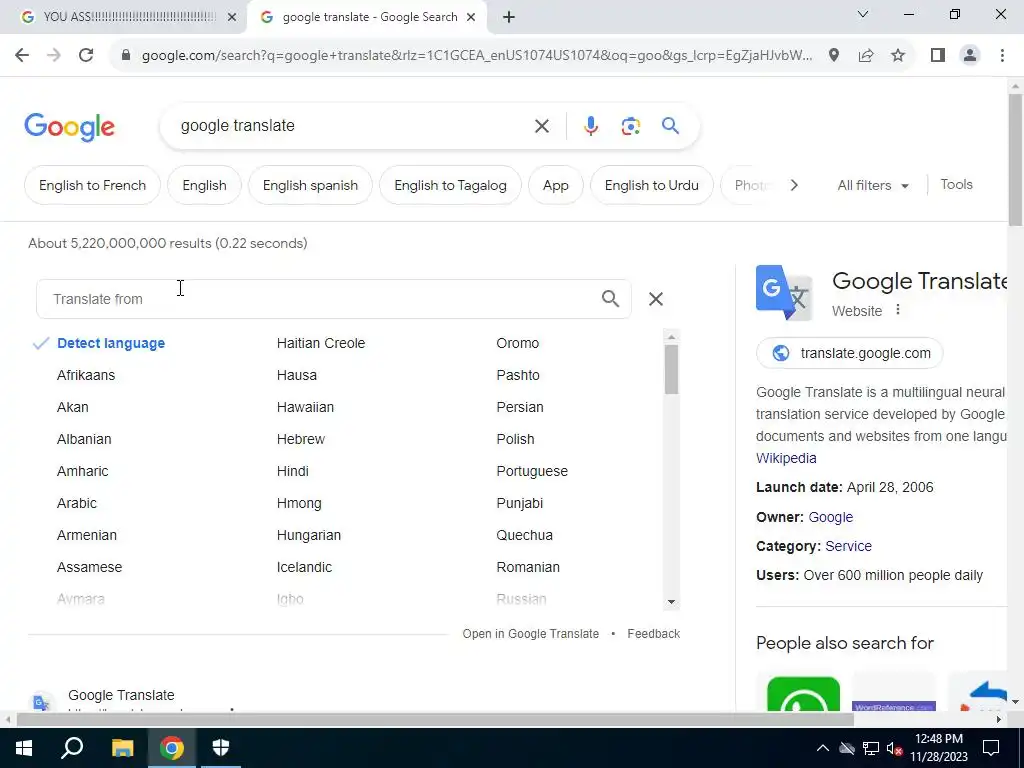Open the tab search dropdown chevron
The image size is (1024, 768).
pos(863,14)
